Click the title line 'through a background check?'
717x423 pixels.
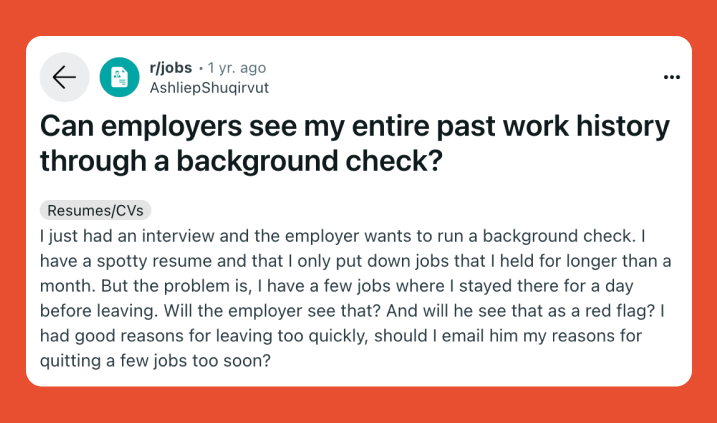241,161
